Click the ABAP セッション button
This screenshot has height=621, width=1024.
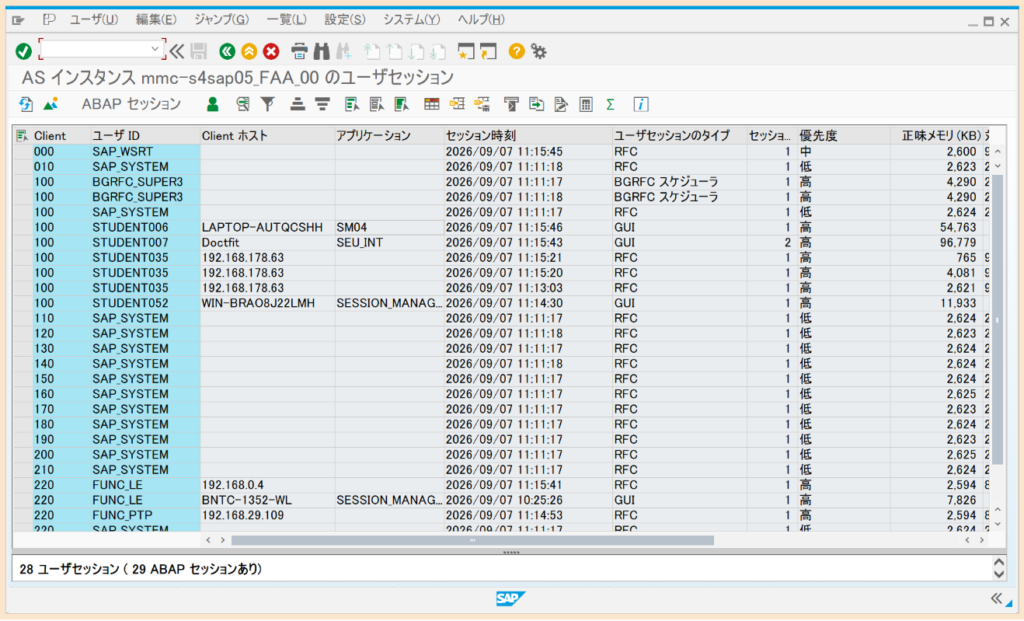click(x=131, y=104)
